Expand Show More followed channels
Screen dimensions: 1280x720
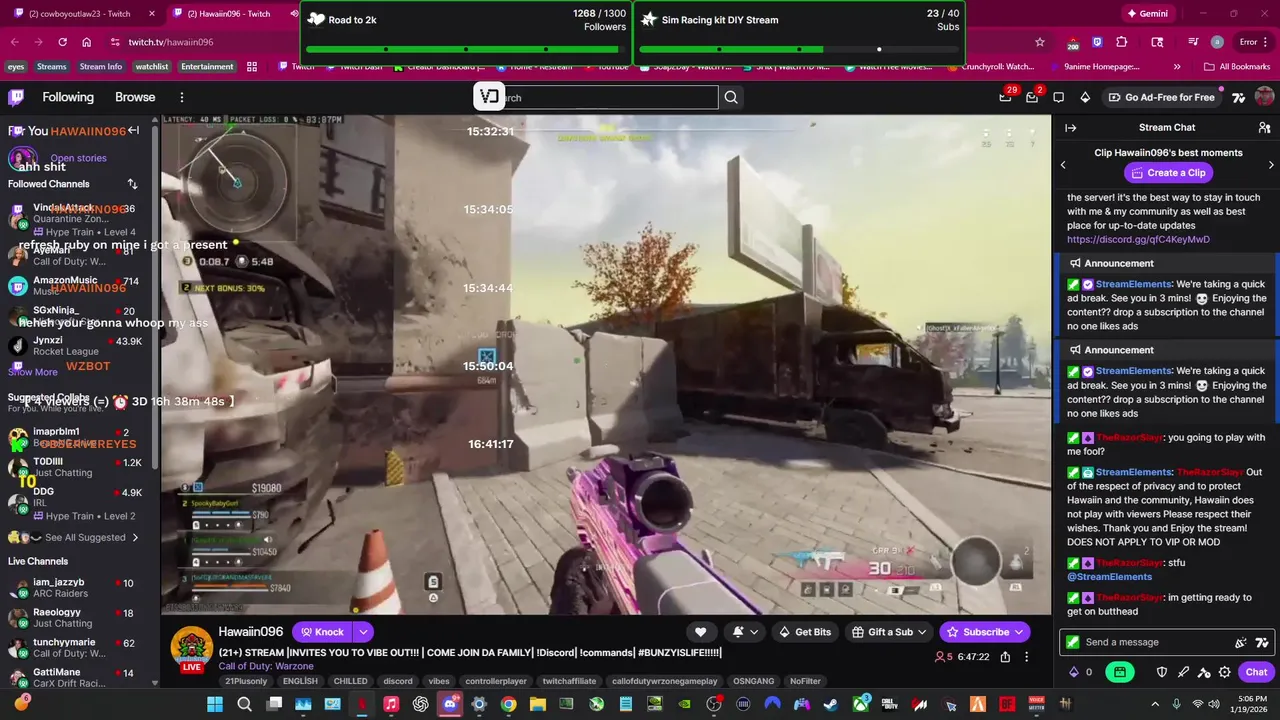33,372
